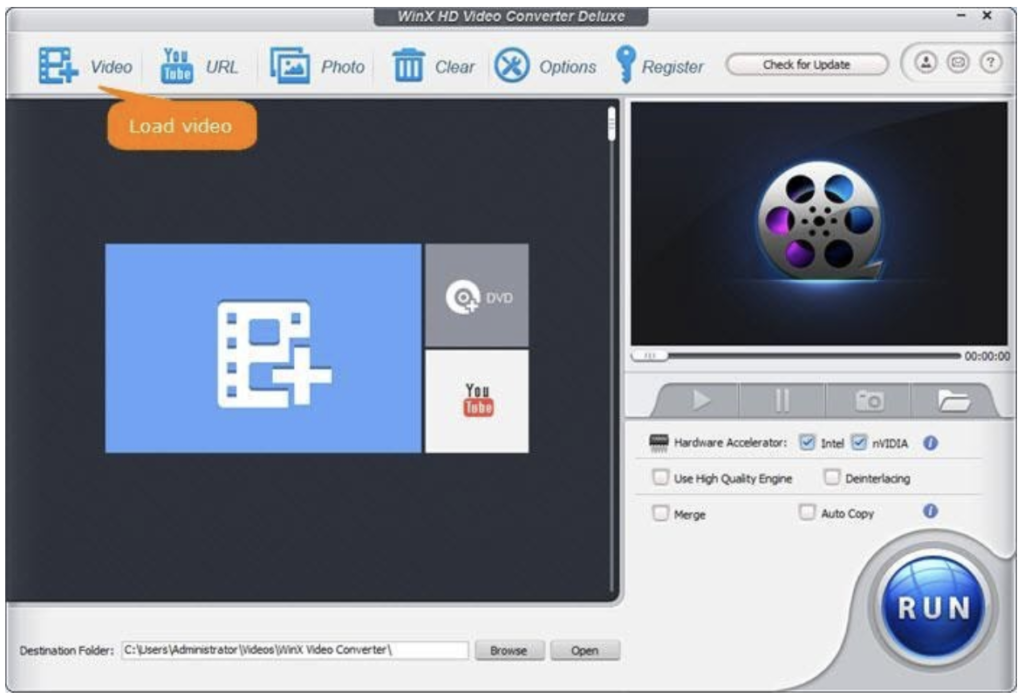Click the Register label in toolbar

coord(673,67)
